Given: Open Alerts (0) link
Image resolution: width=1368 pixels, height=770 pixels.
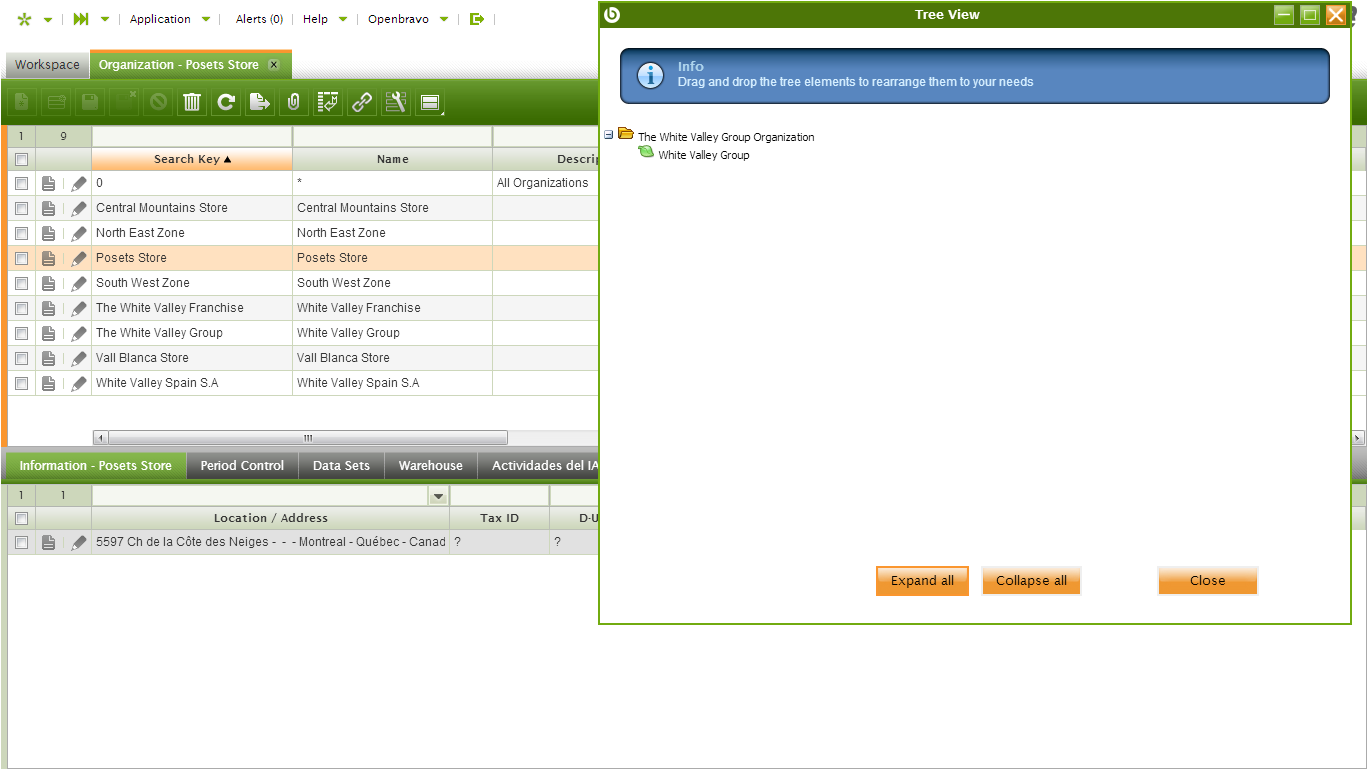Looking at the screenshot, I should (259, 19).
